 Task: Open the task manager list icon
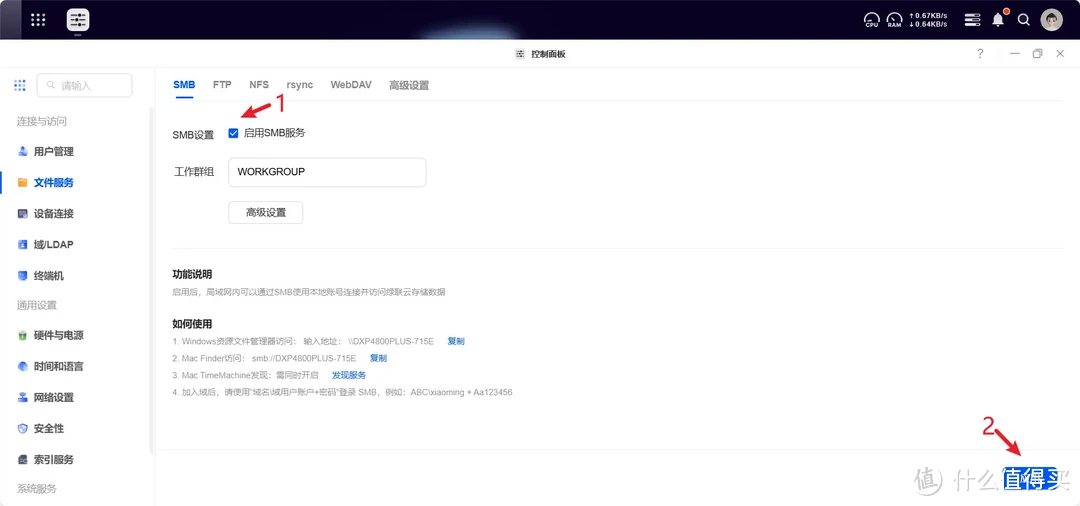pyautogui.click(x=972, y=20)
